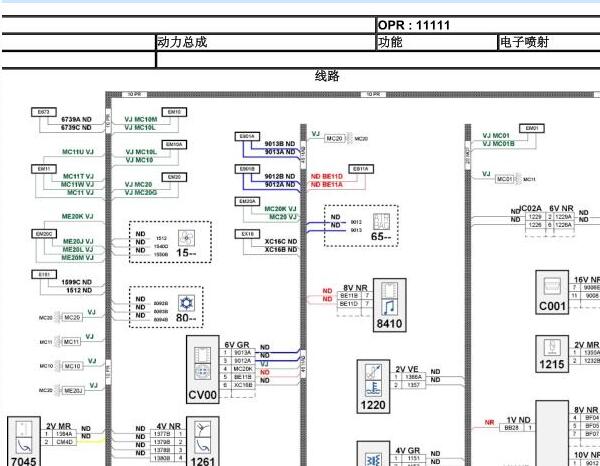Click the E901B splice box
This screenshot has height=466, width=600.
[x=247, y=169]
